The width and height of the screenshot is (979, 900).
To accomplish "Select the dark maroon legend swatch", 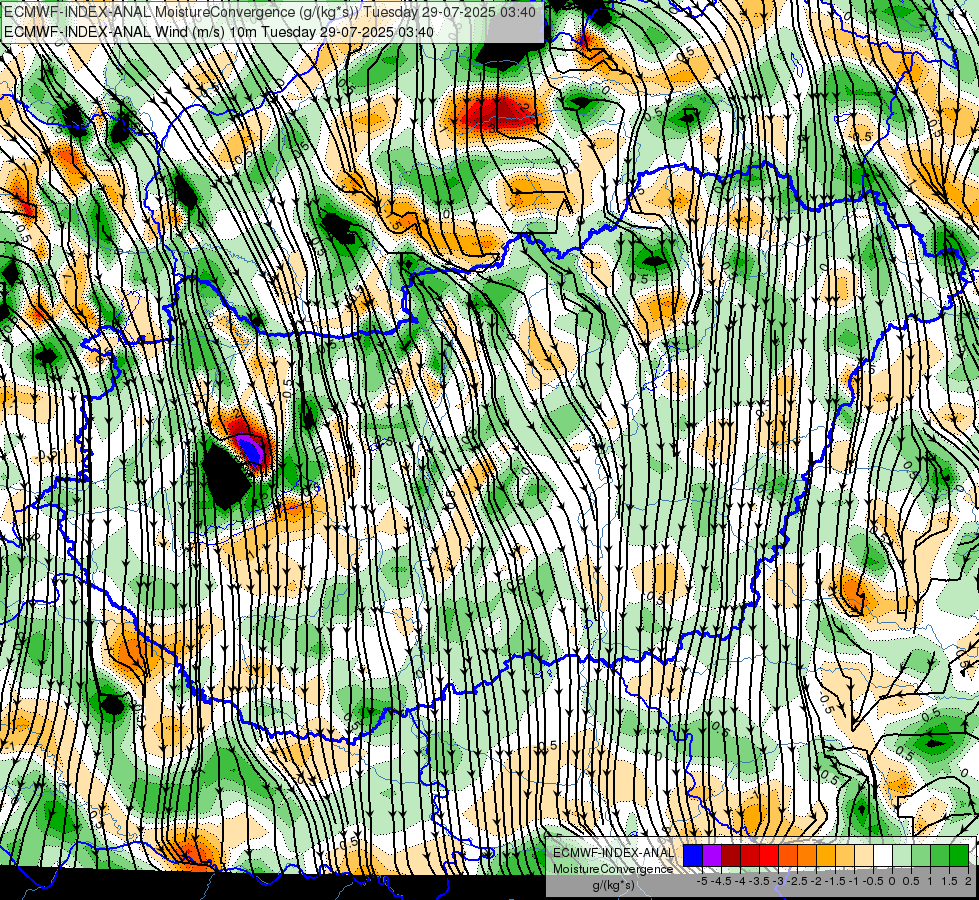I will [731, 855].
